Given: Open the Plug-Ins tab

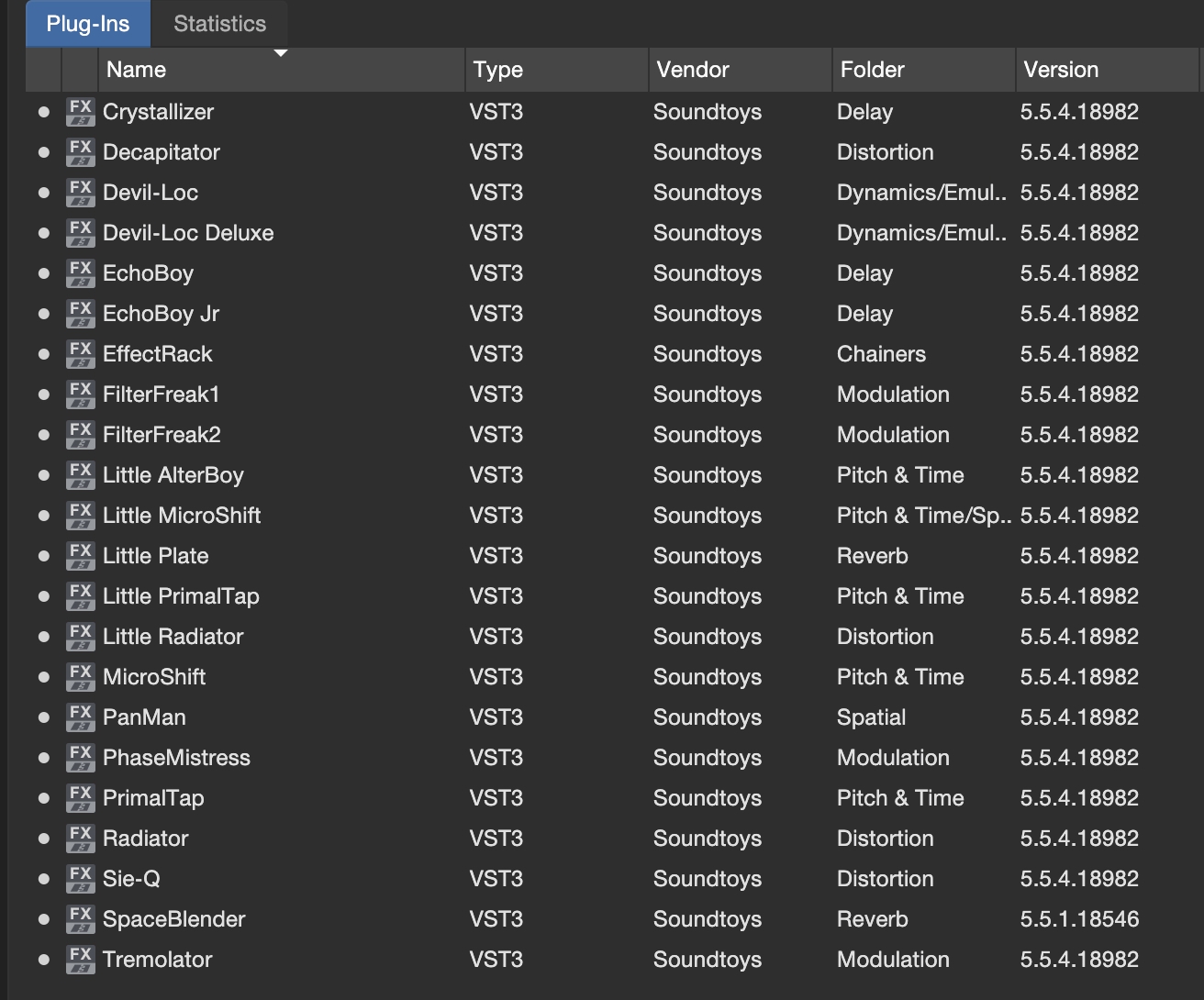Looking at the screenshot, I should coord(88,24).
